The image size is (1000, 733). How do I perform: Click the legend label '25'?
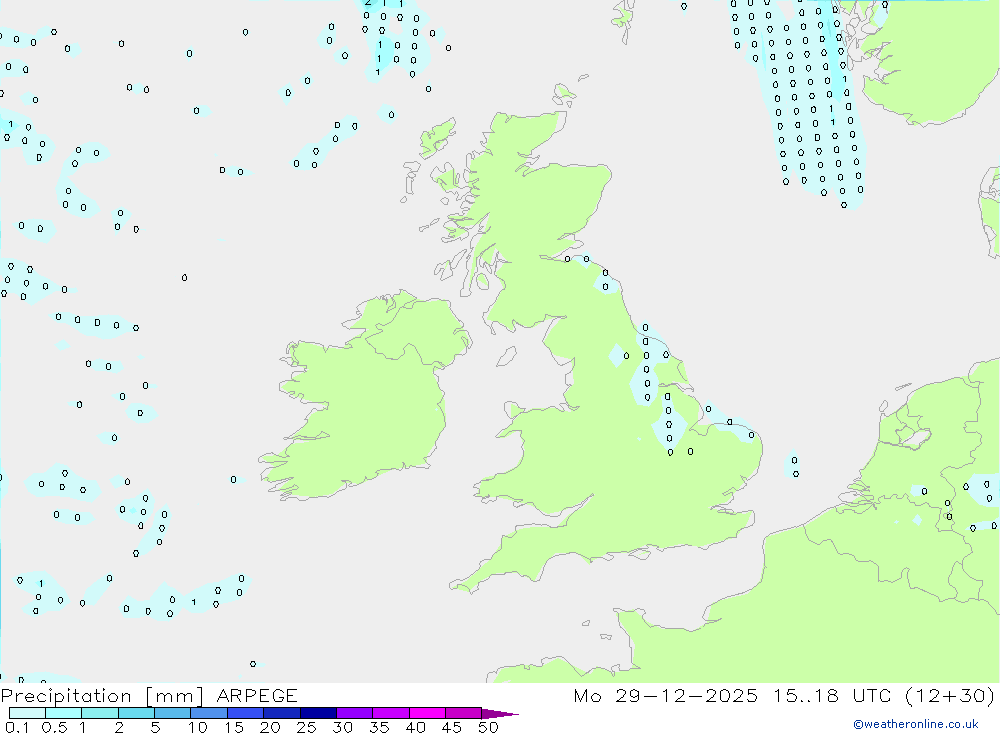(x=306, y=727)
